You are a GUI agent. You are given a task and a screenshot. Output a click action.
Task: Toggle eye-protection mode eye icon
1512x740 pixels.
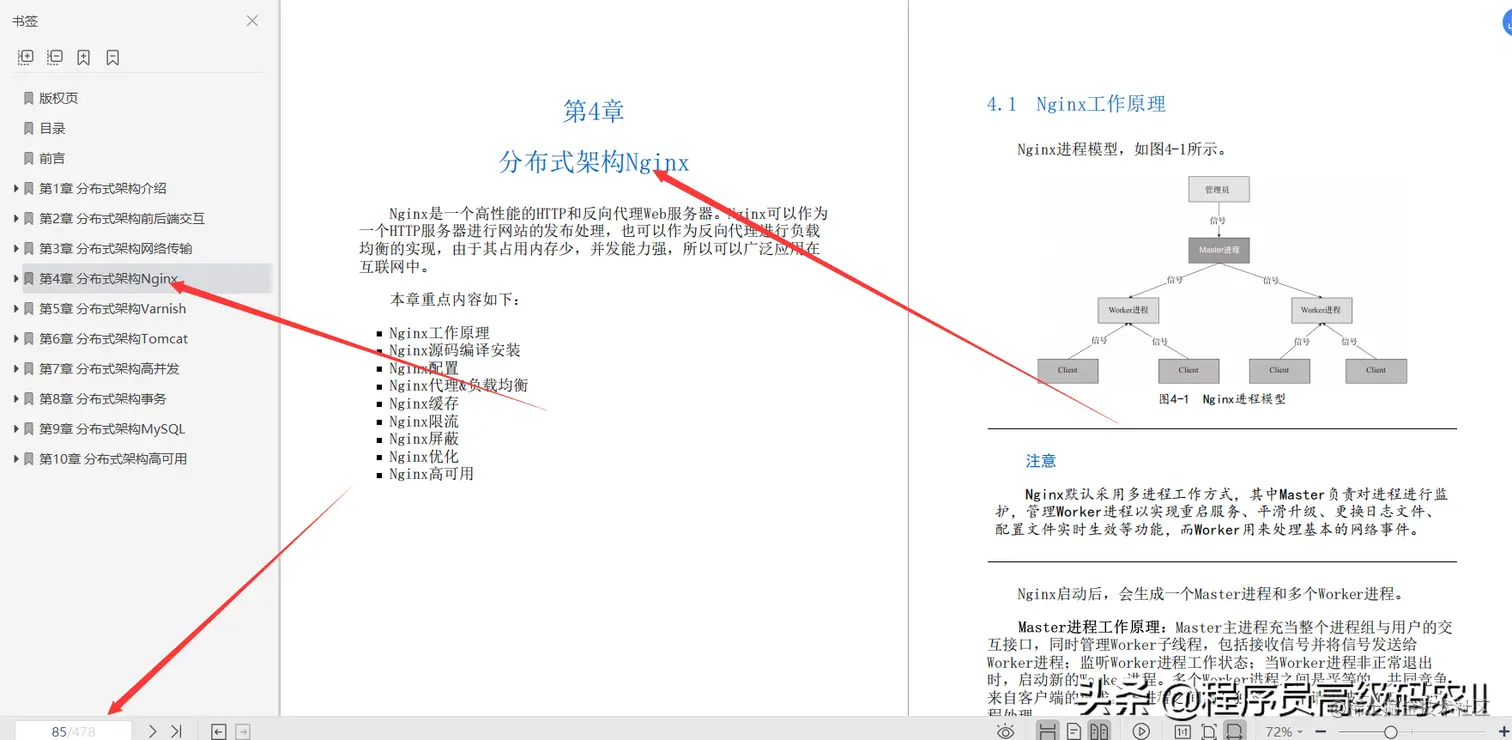point(1005,731)
